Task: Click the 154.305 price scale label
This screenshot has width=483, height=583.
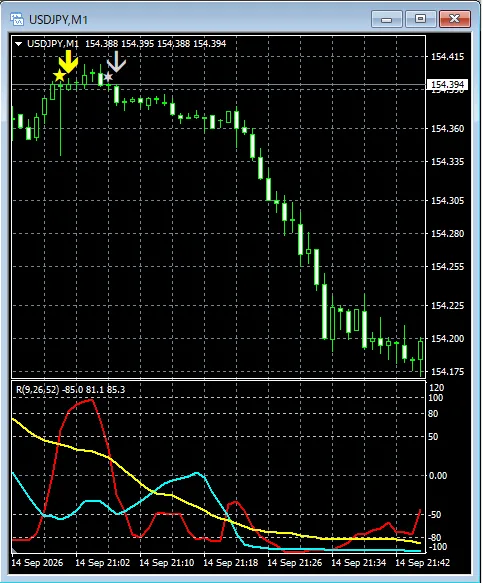Action: point(448,201)
